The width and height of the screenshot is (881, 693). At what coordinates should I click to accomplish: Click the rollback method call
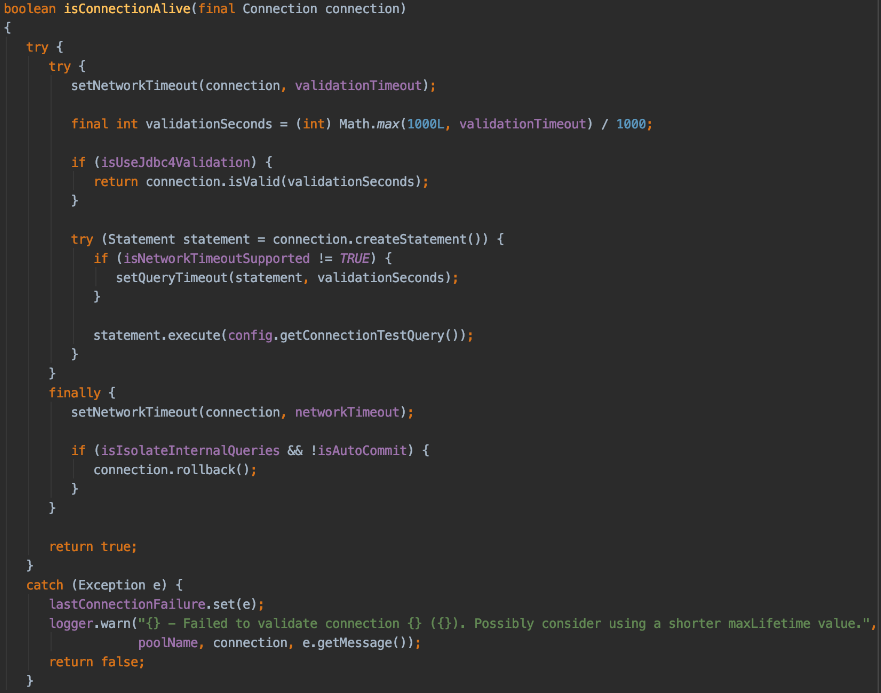205,470
